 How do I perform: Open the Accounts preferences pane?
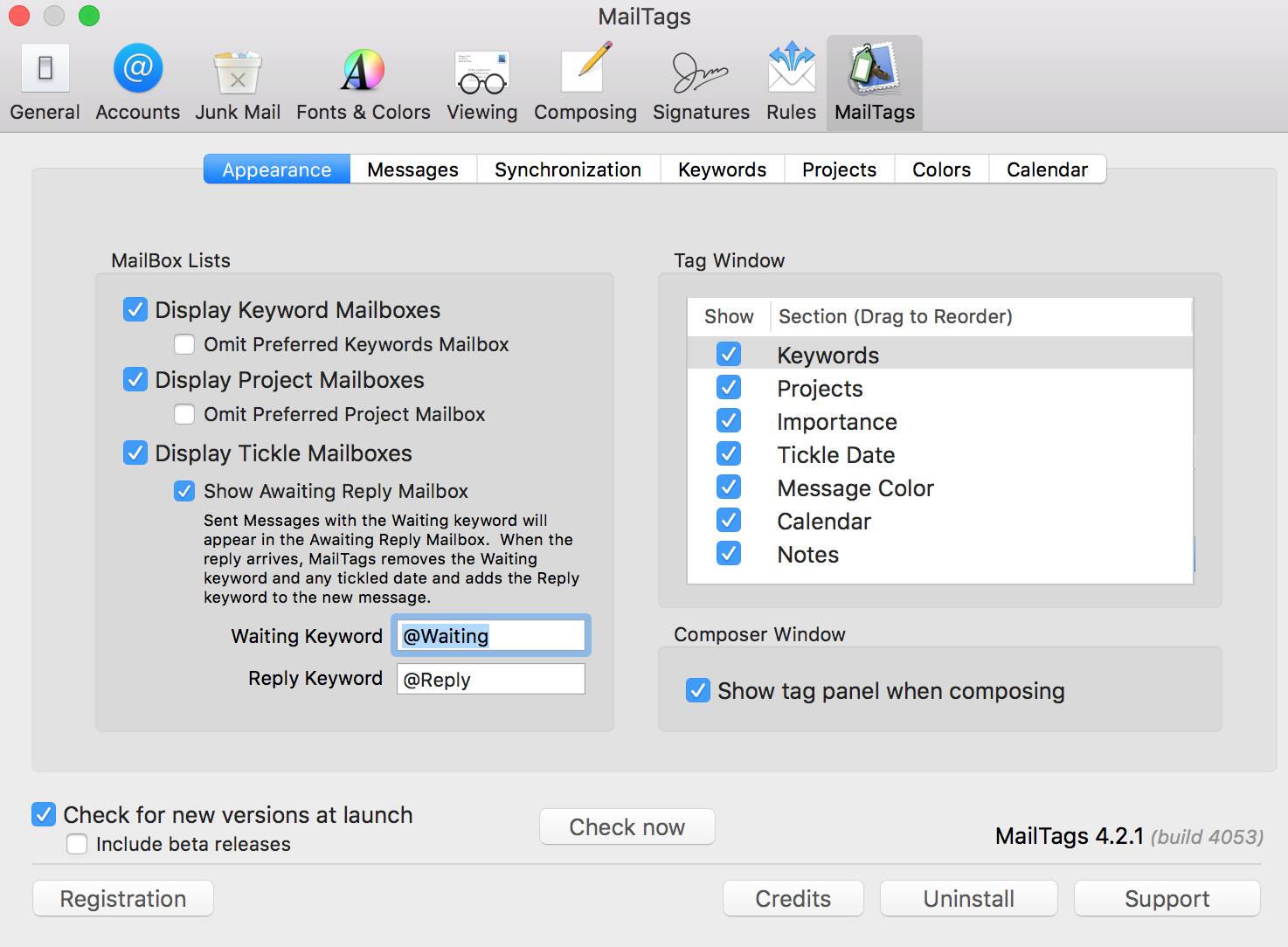138,84
